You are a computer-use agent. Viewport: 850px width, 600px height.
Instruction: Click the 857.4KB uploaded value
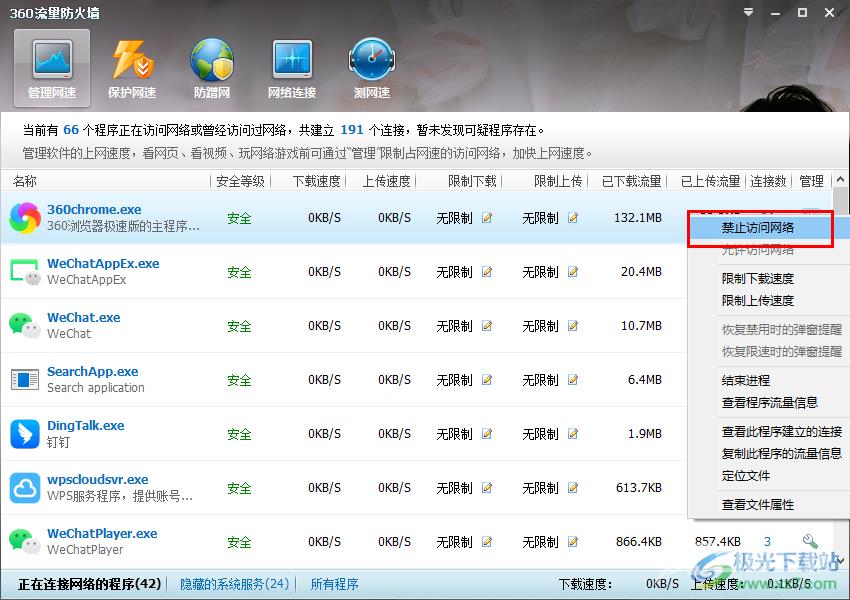[718, 541]
